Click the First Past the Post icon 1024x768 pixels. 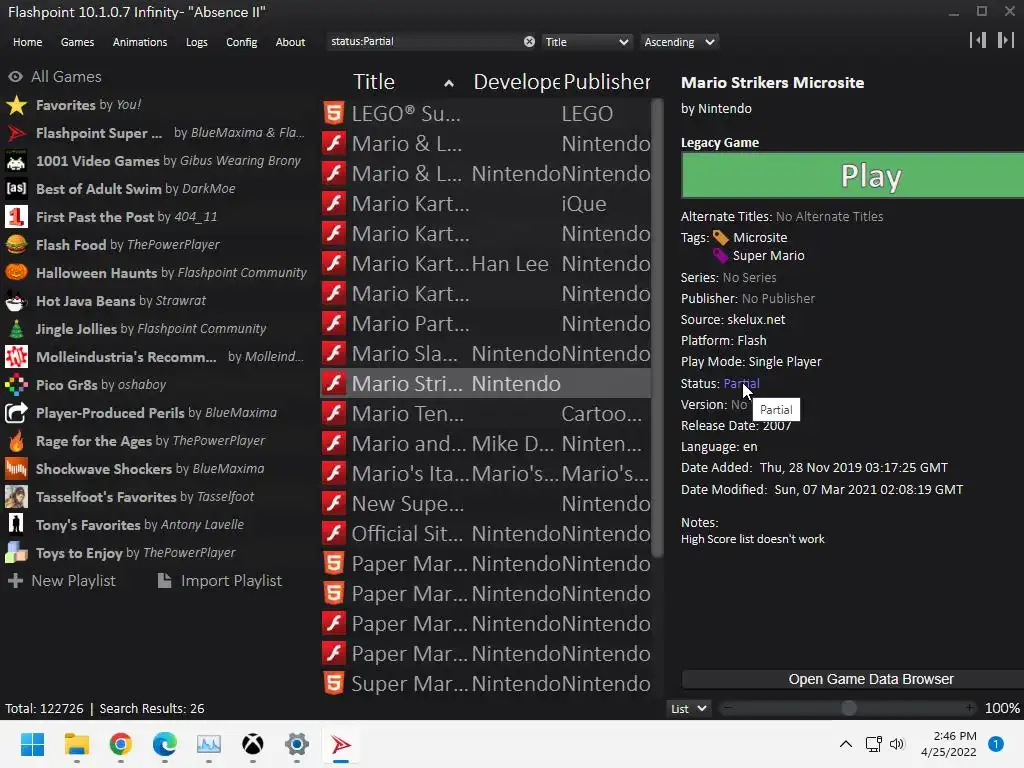pyautogui.click(x=16, y=217)
